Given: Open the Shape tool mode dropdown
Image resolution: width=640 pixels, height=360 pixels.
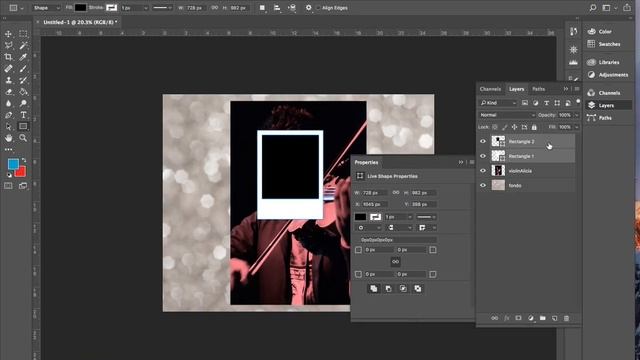Looking at the screenshot, I should pyautogui.click(x=46, y=8).
